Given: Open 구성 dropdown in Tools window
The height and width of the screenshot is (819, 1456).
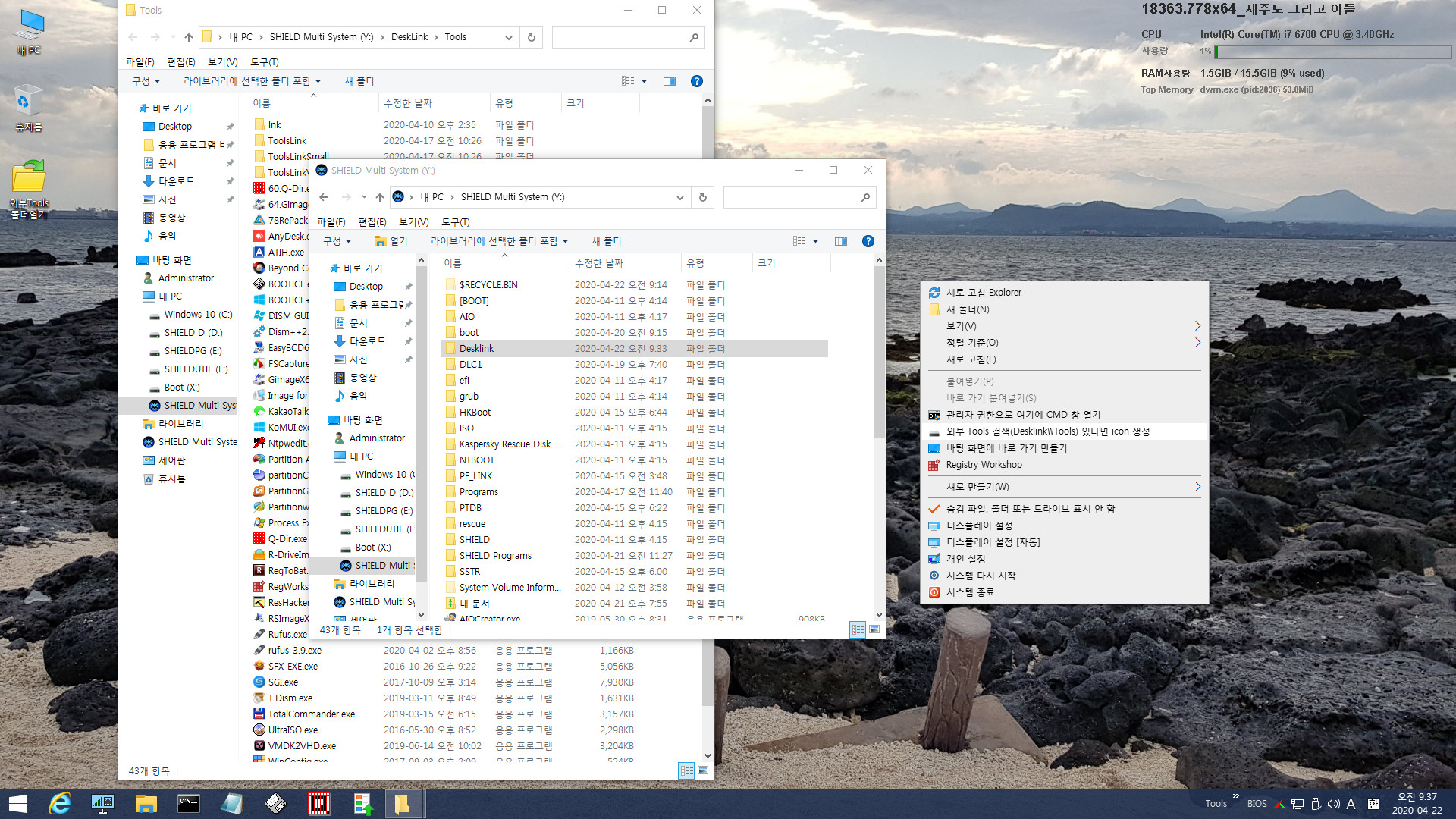Looking at the screenshot, I should click(146, 81).
